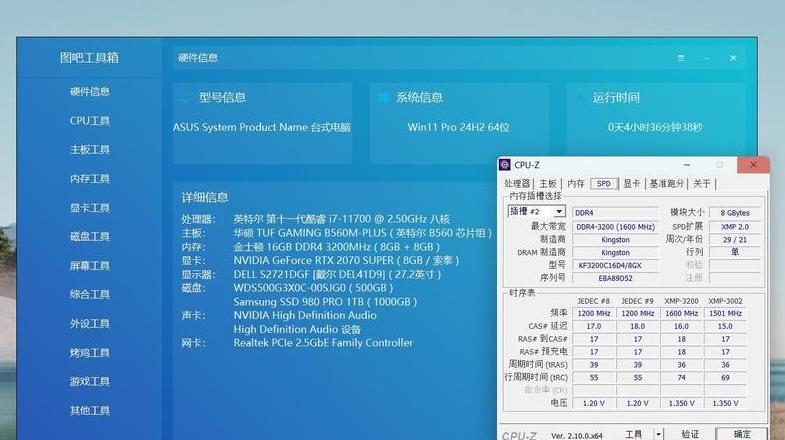The height and width of the screenshot is (440, 785).
Task: Open 烤鸡工具 in the sidebar
Action: pos(90,352)
